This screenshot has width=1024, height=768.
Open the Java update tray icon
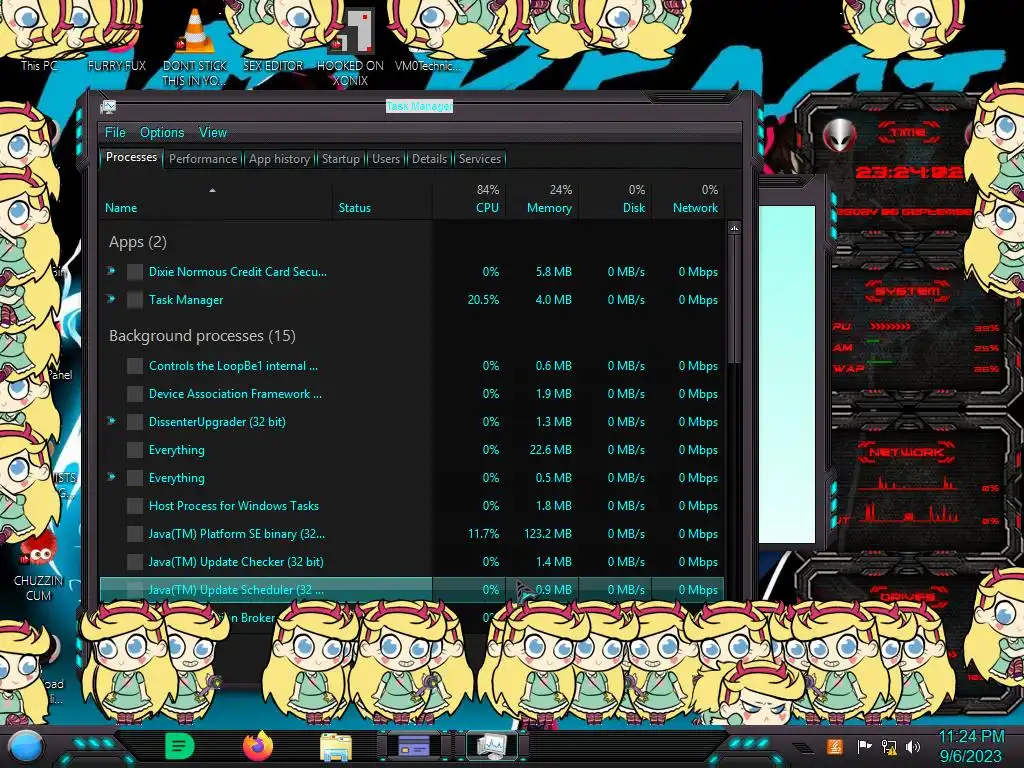(835, 746)
